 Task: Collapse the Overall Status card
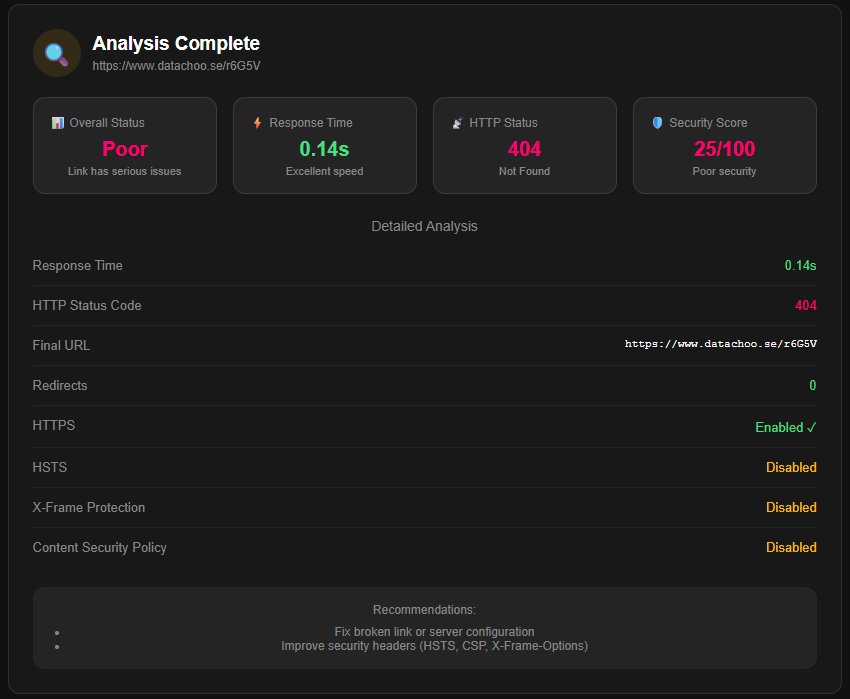124,145
